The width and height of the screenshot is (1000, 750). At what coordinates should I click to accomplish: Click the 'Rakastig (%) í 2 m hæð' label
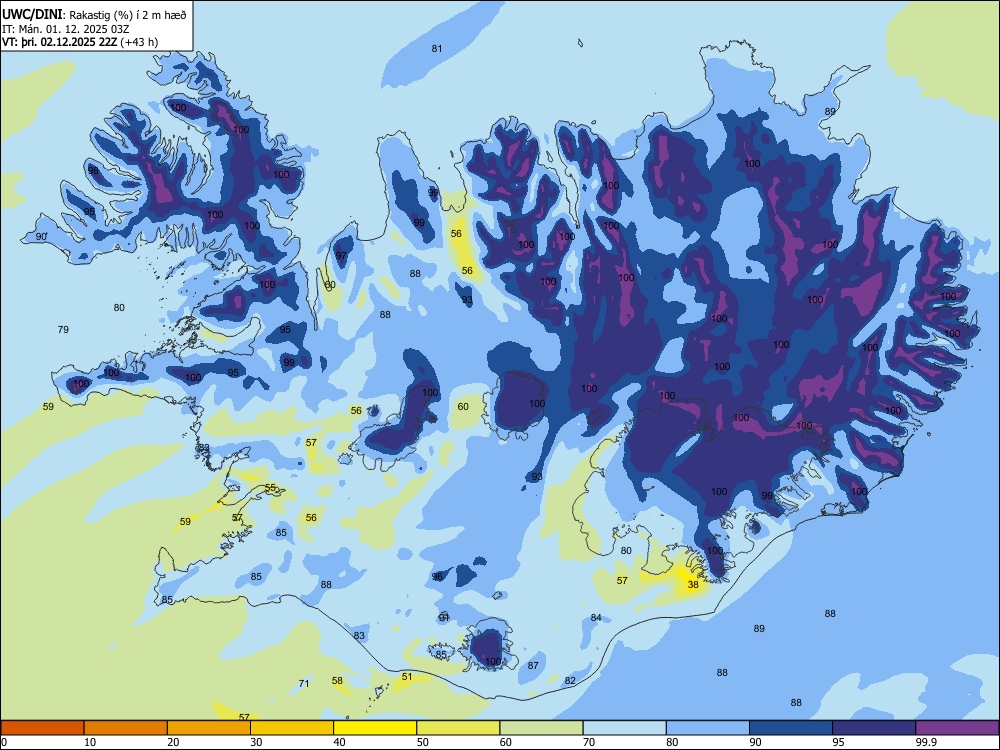pyautogui.click(x=128, y=15)
